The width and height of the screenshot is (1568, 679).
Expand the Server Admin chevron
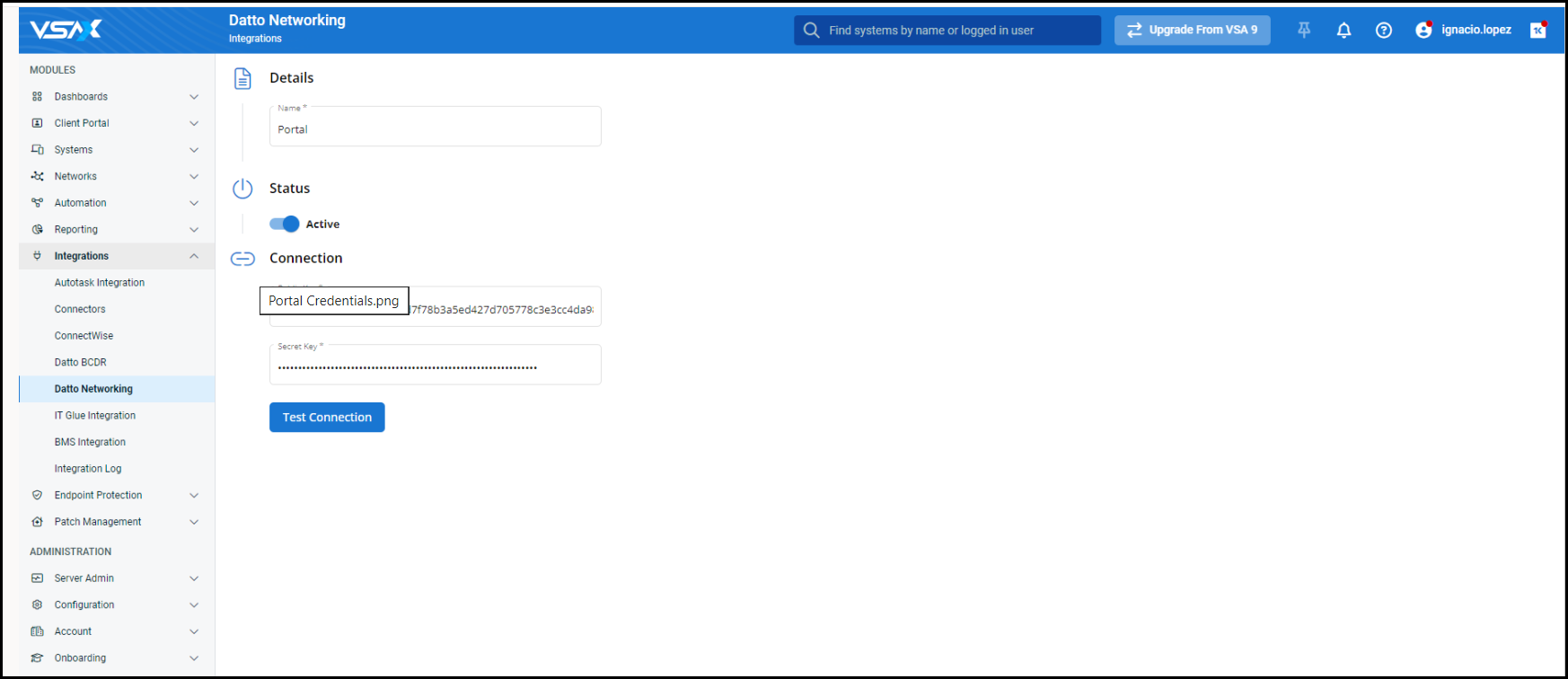(194, 578)
